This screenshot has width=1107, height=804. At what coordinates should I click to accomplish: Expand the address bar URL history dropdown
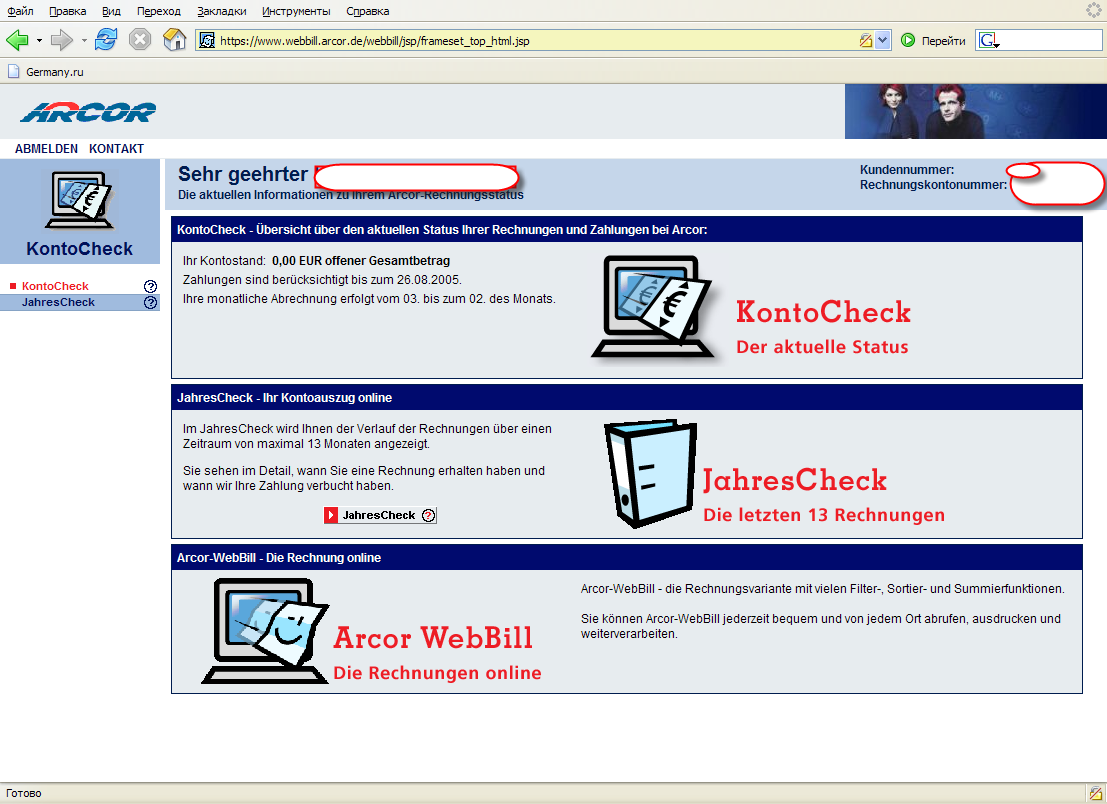point(883,41)
